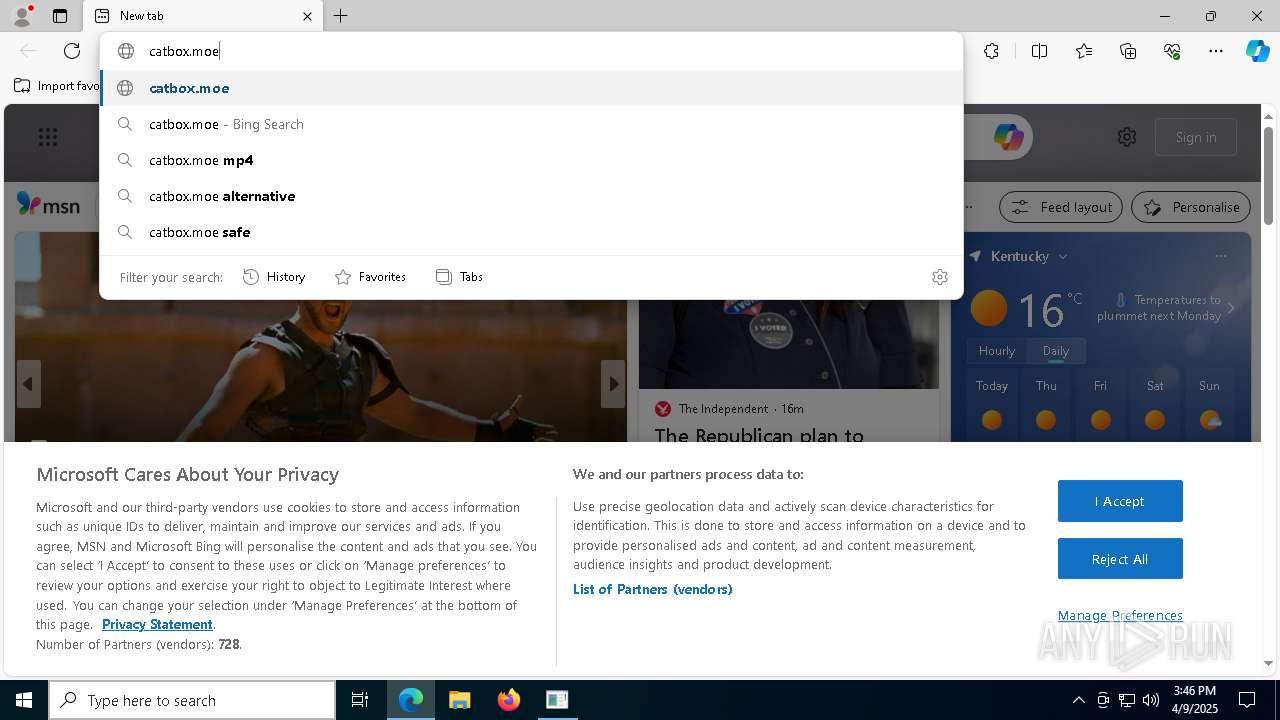
Task: Click Import favorites bookmark bar item
Action: 57,86
